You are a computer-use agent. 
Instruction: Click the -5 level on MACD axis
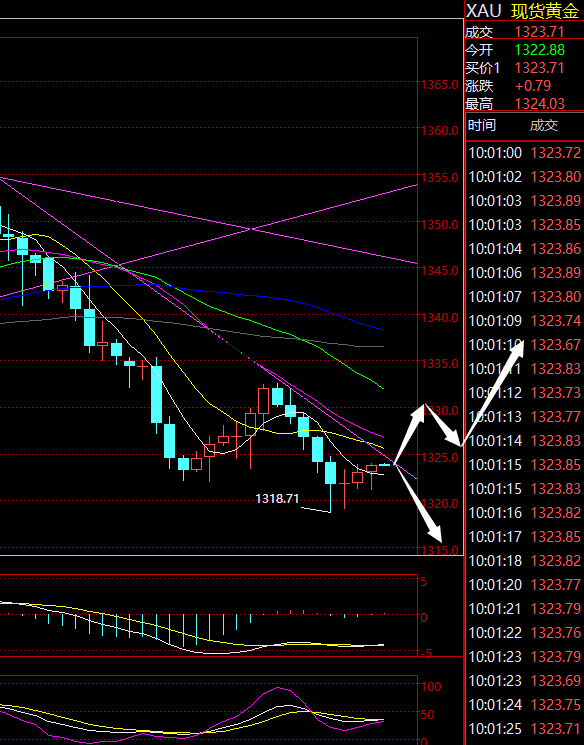click(x=426, y=654)
